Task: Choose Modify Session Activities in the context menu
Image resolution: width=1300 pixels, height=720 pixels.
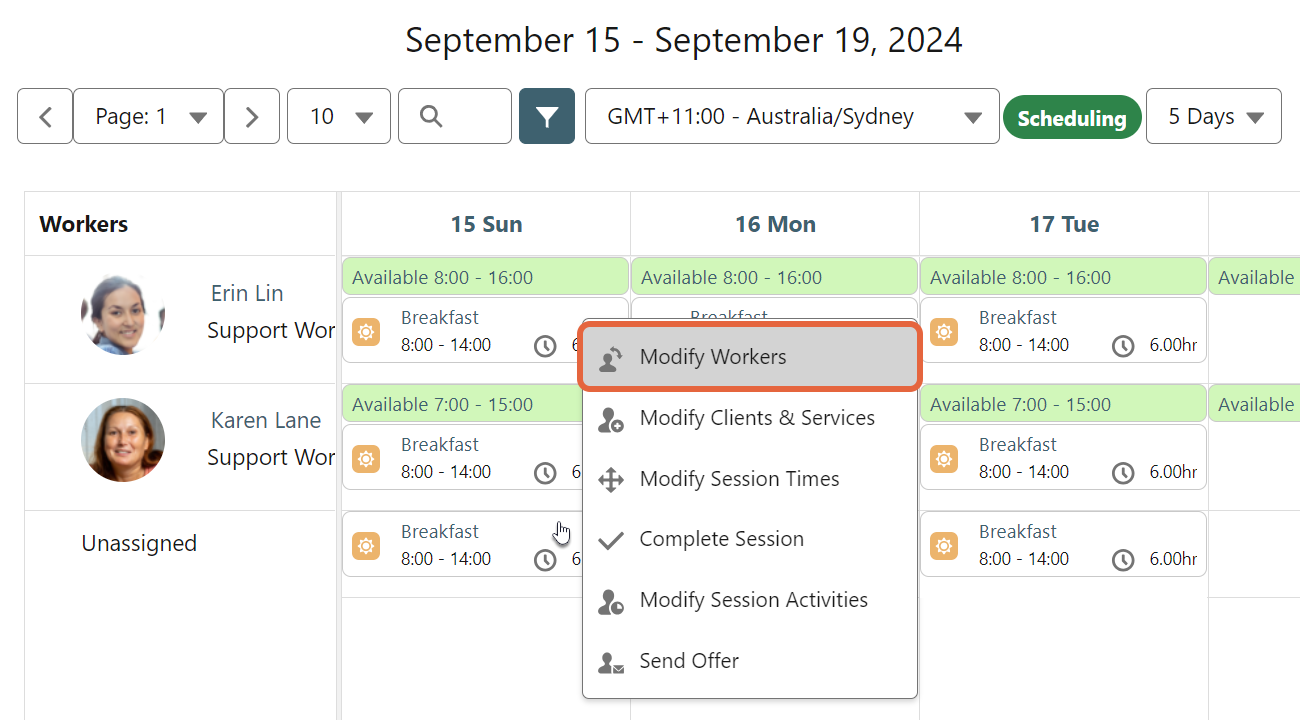Action: pyautogui.click(x=753, y=600)
